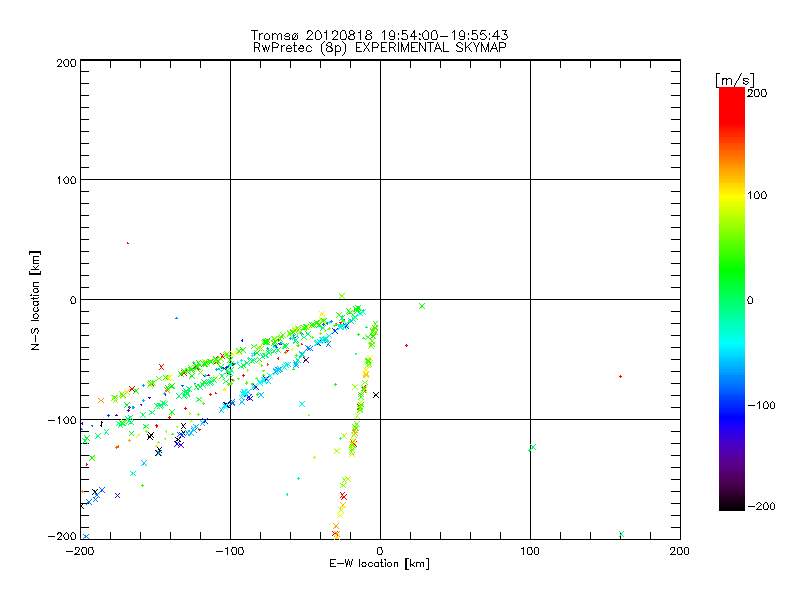Click the green cross at bottom right near E-W 160
This screenshot has width=800, height=600.
click(621, 534)
